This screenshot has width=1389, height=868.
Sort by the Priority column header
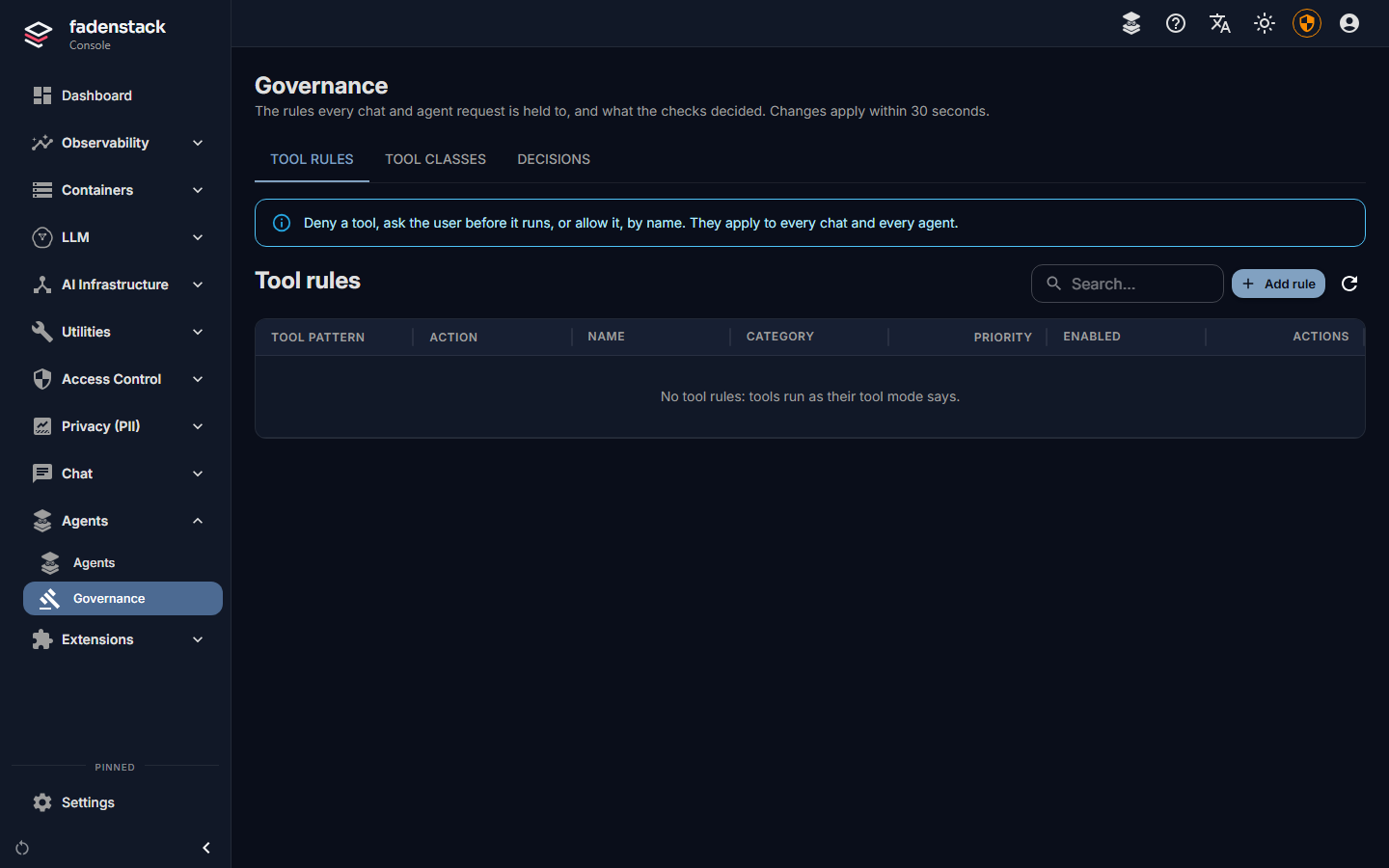(1002, 337)
